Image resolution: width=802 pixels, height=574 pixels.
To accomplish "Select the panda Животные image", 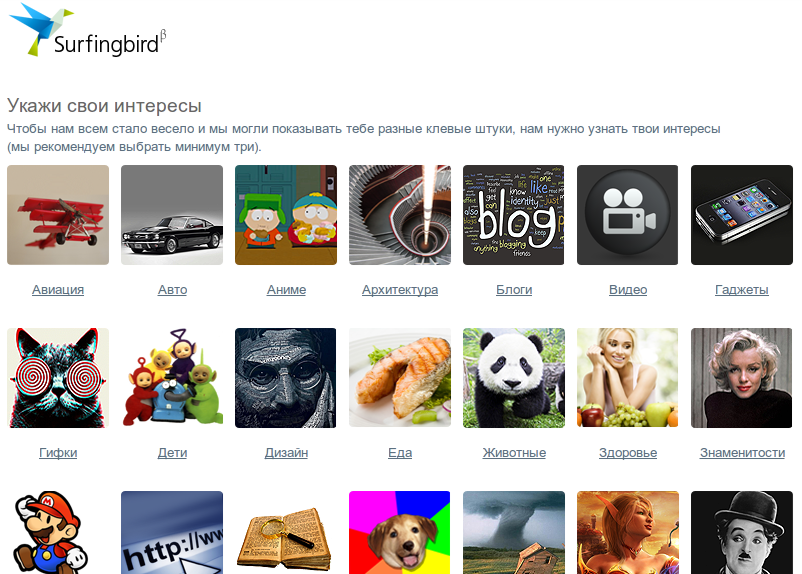I will coord(514,378).
